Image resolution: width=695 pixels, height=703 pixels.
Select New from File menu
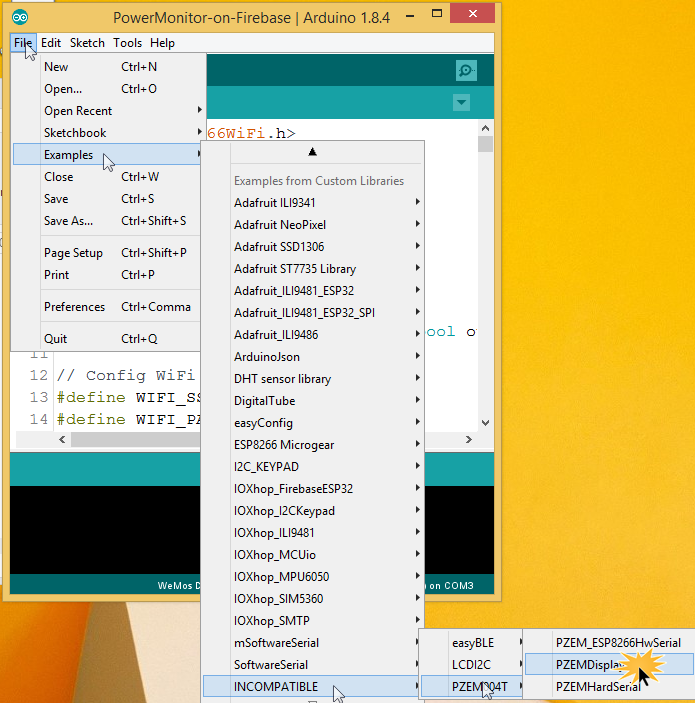[x=109, y=67]
